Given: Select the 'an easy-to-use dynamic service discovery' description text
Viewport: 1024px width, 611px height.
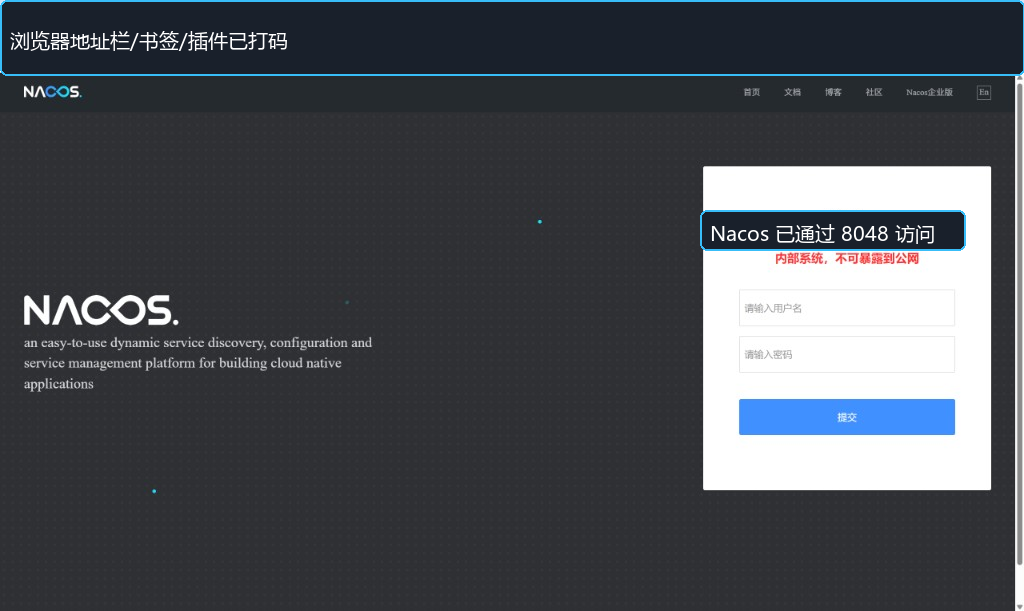Looking at the screenshot, I should coord(198,363).
